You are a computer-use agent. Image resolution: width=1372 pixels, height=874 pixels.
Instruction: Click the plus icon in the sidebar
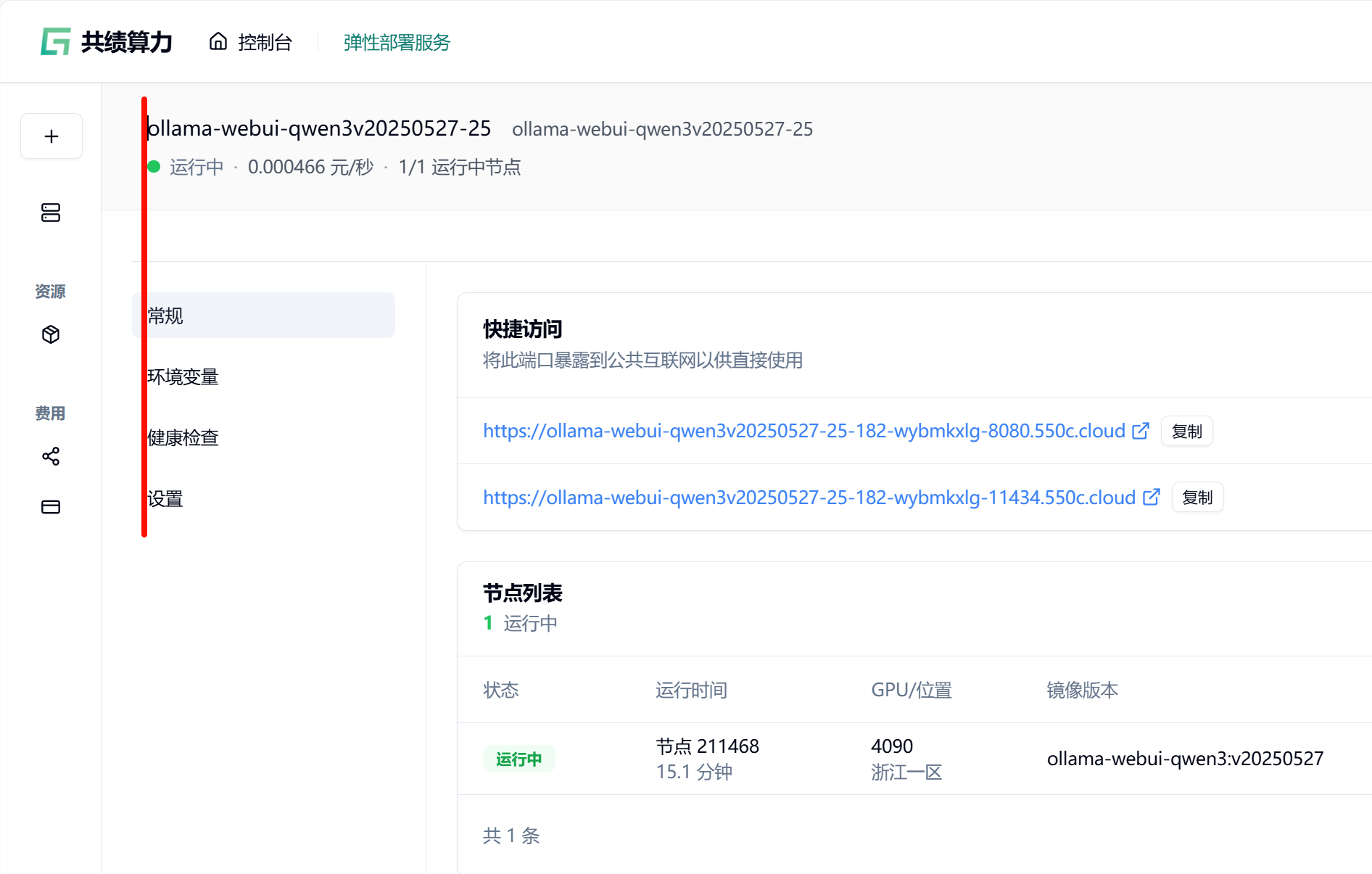(51, 136)
